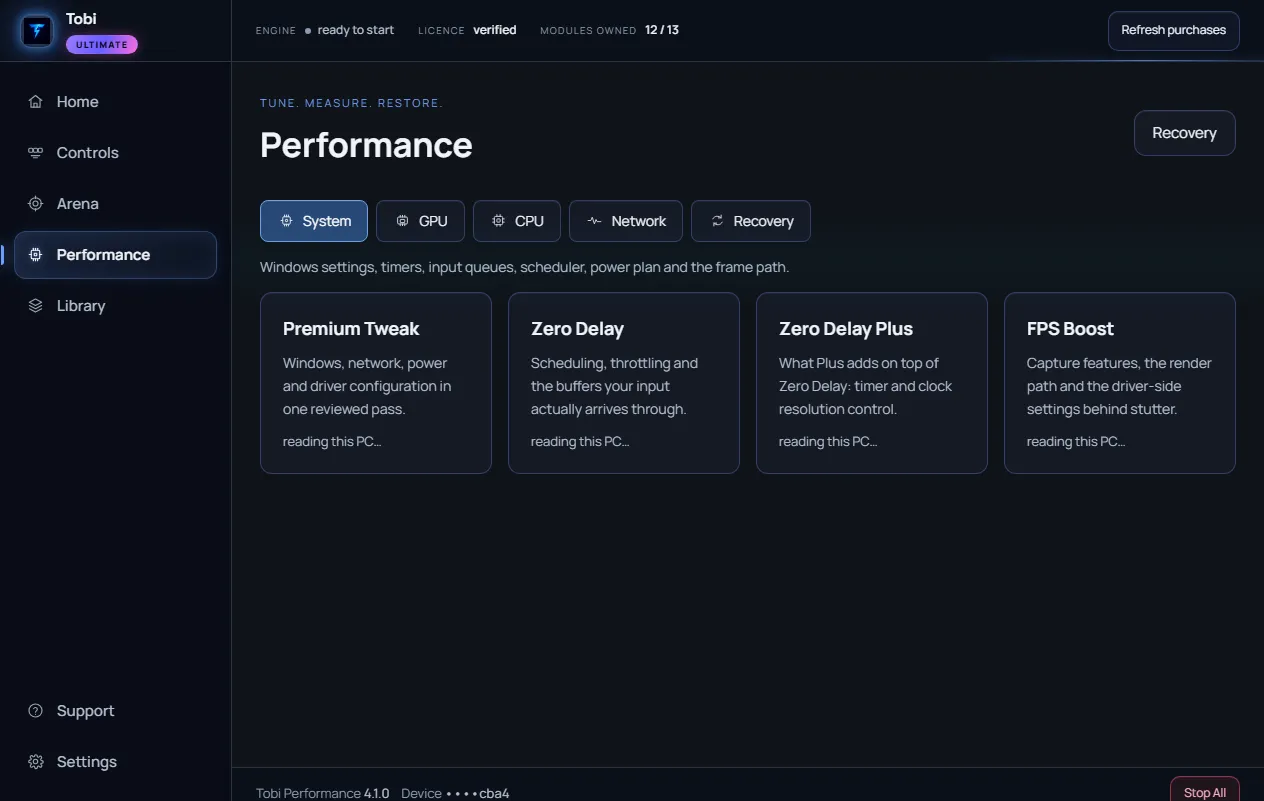Switch to the Network tab
The width and height of the screenshot is (1264, 801).
626,221
